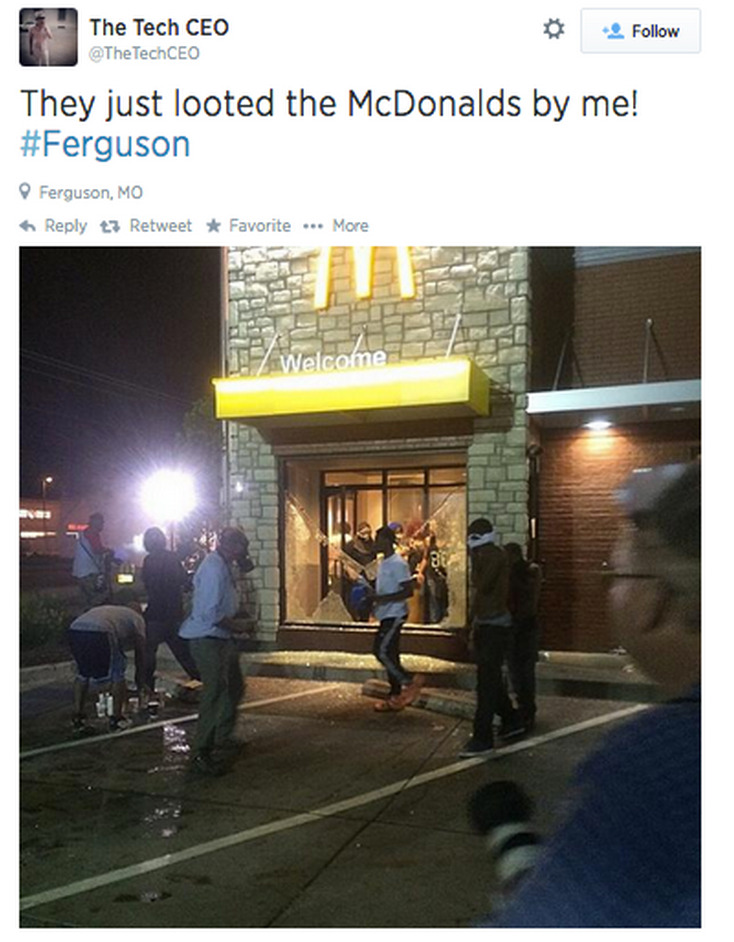734x942 pixels.
Task: Open the #Ferguson hashtag
Action: point(105,144)
